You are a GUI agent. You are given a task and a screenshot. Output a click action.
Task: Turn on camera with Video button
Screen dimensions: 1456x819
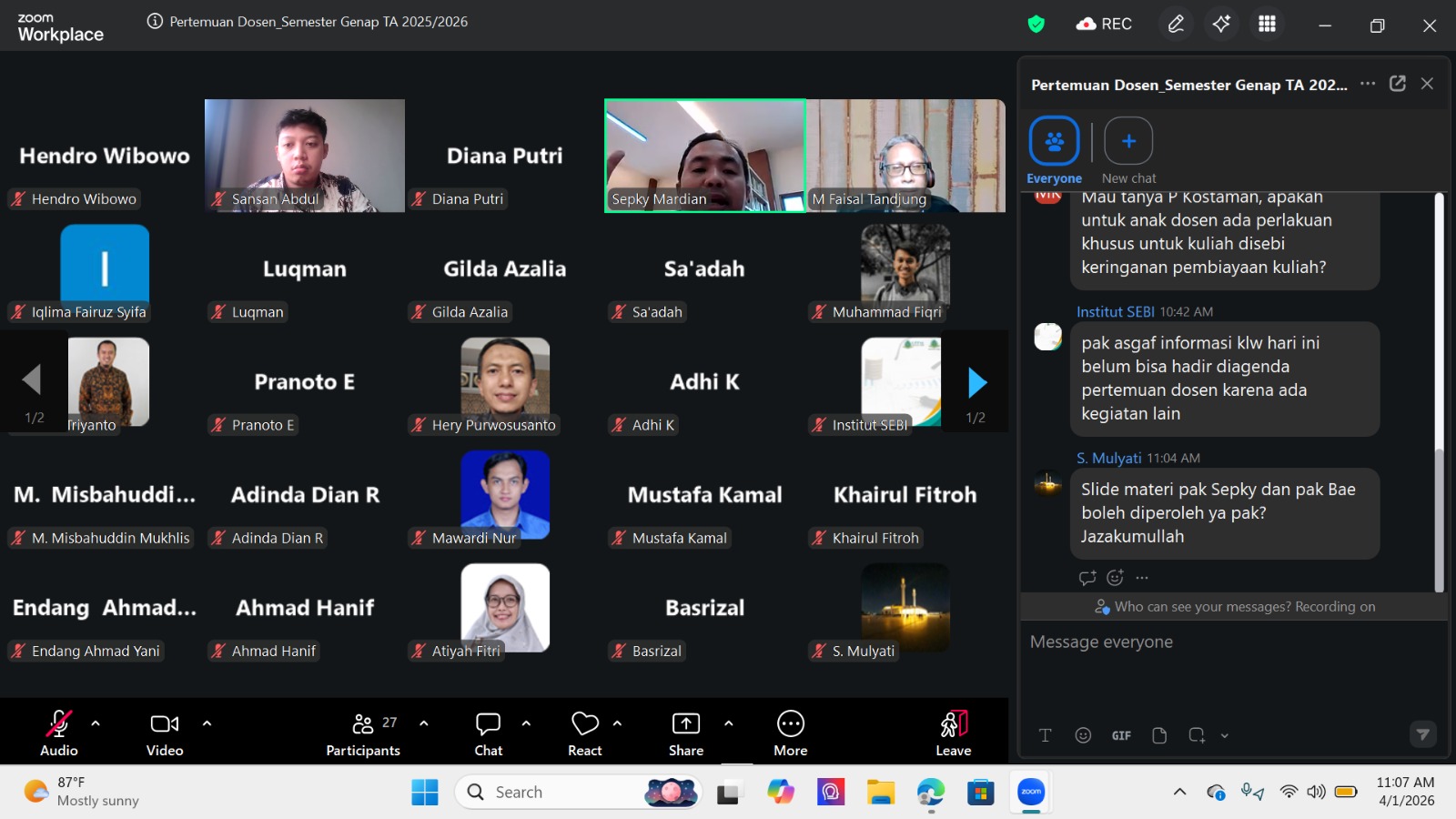(x=165, y=732)
